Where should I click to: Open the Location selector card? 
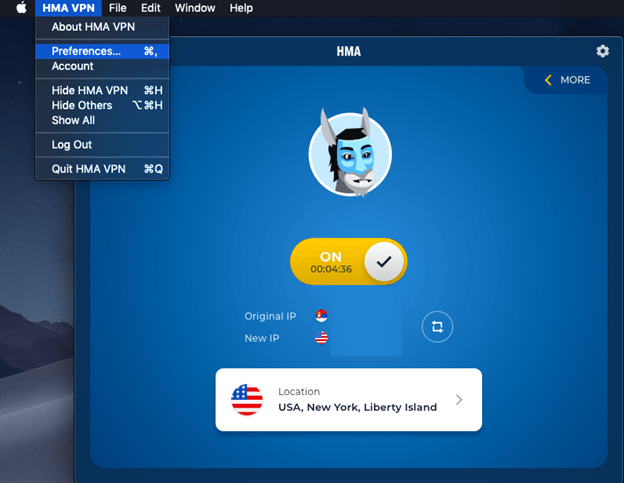coord(349,399)
